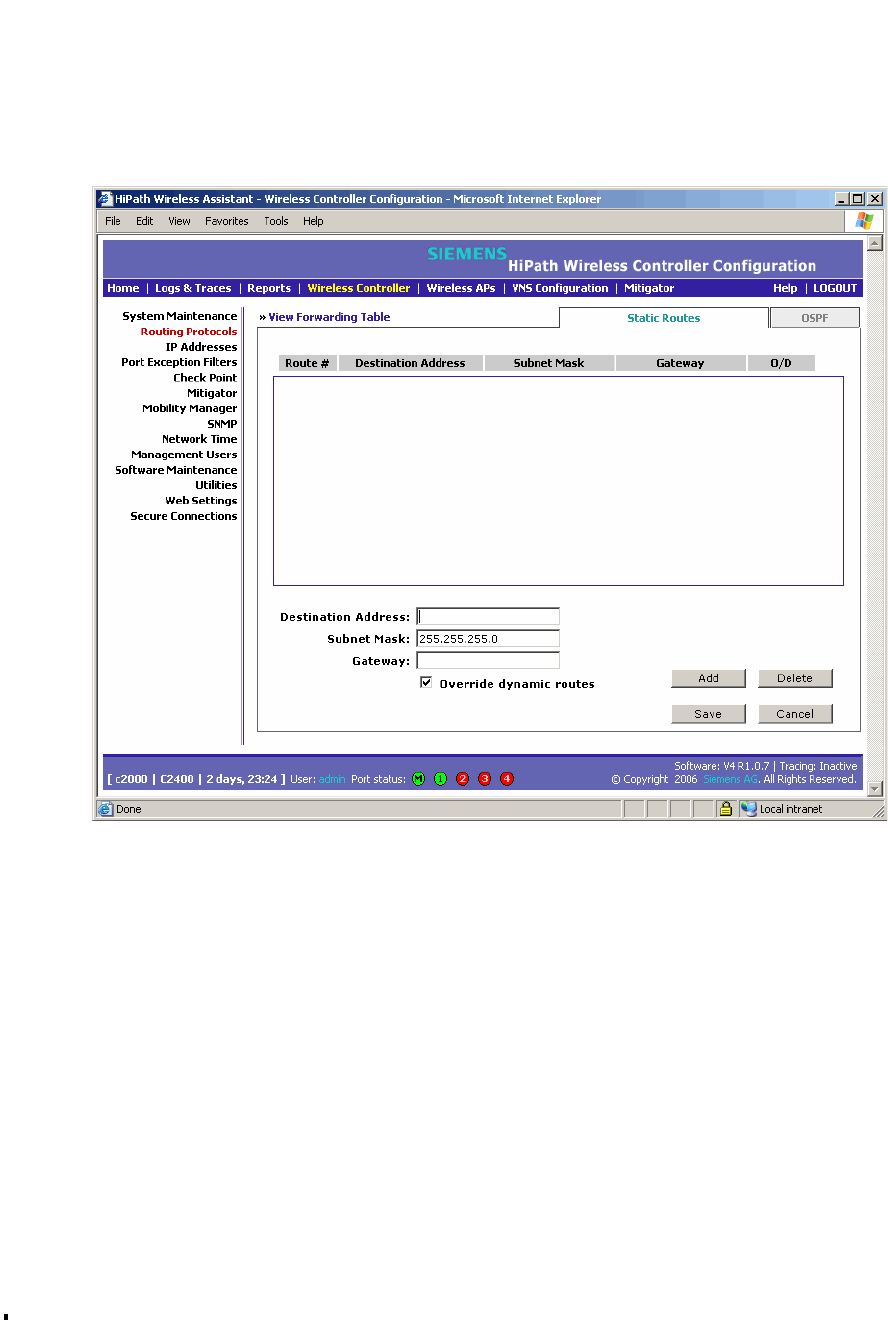Screen dimensions: 888x1320
Task: Click the Route # column header
Action: click(x=308, y=363)
